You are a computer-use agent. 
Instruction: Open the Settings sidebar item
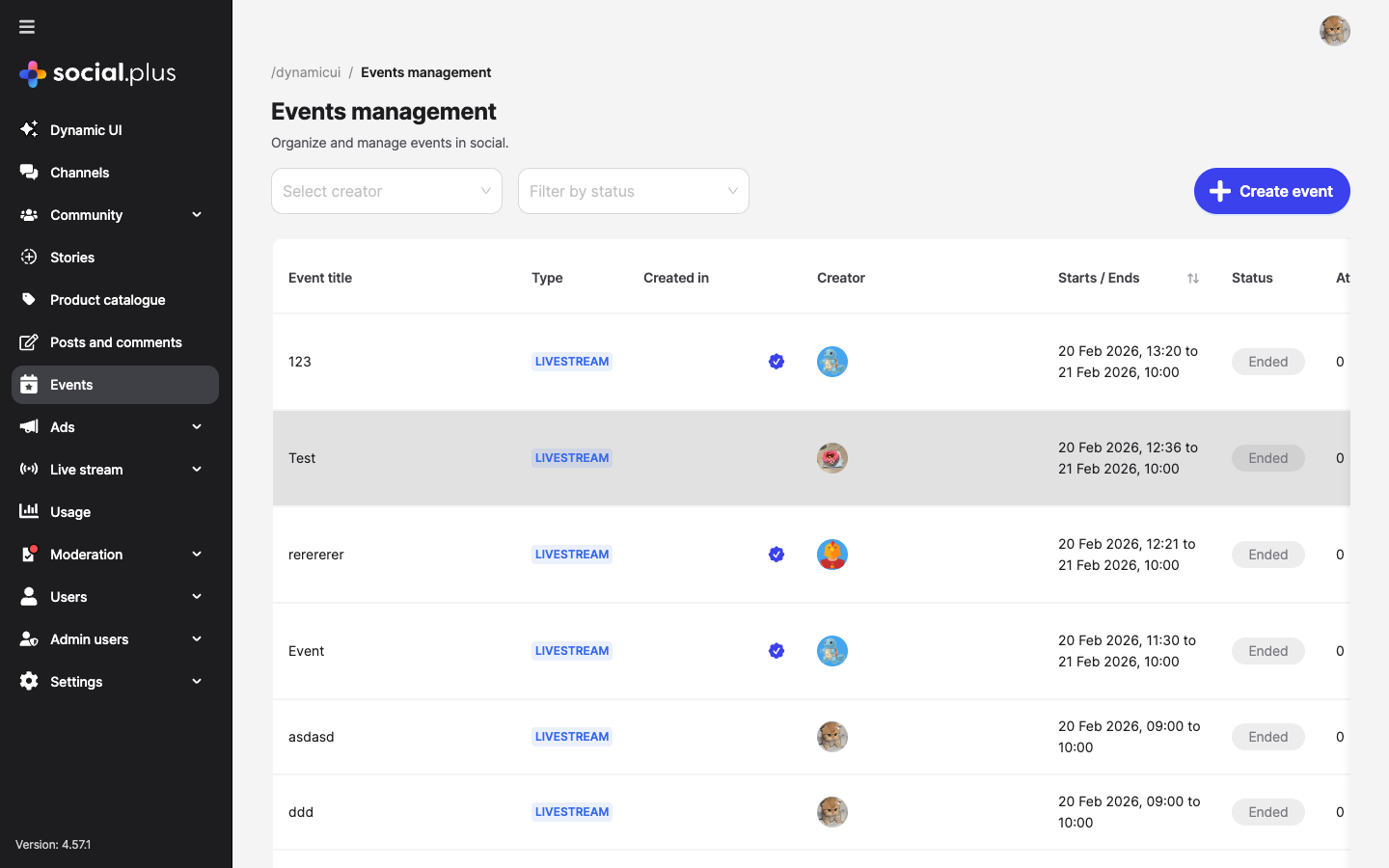(76, 681)
